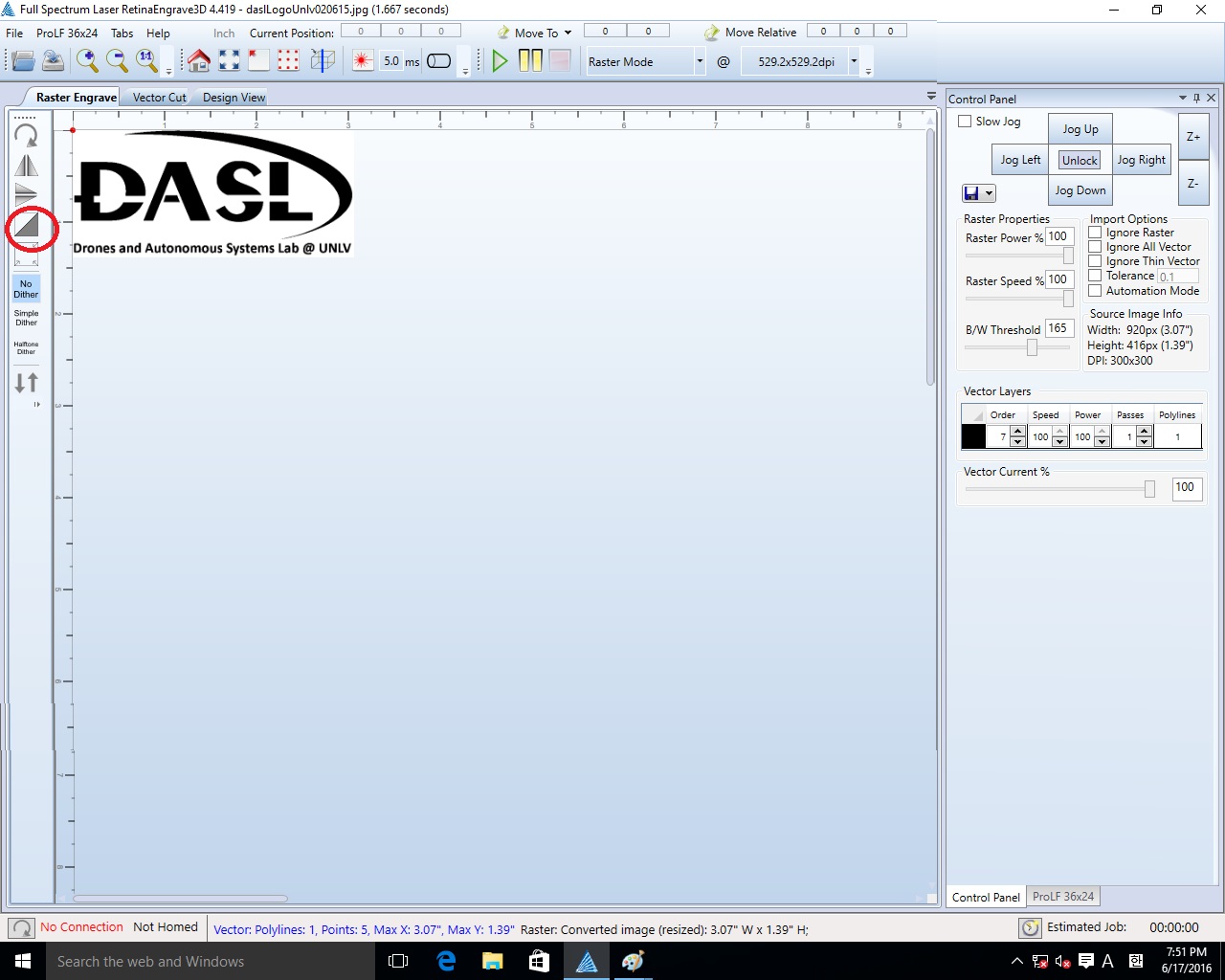Pin the Control Panel with the pushpin icon
This screenshot has height=980, width=1225.
pos(1196,98)
